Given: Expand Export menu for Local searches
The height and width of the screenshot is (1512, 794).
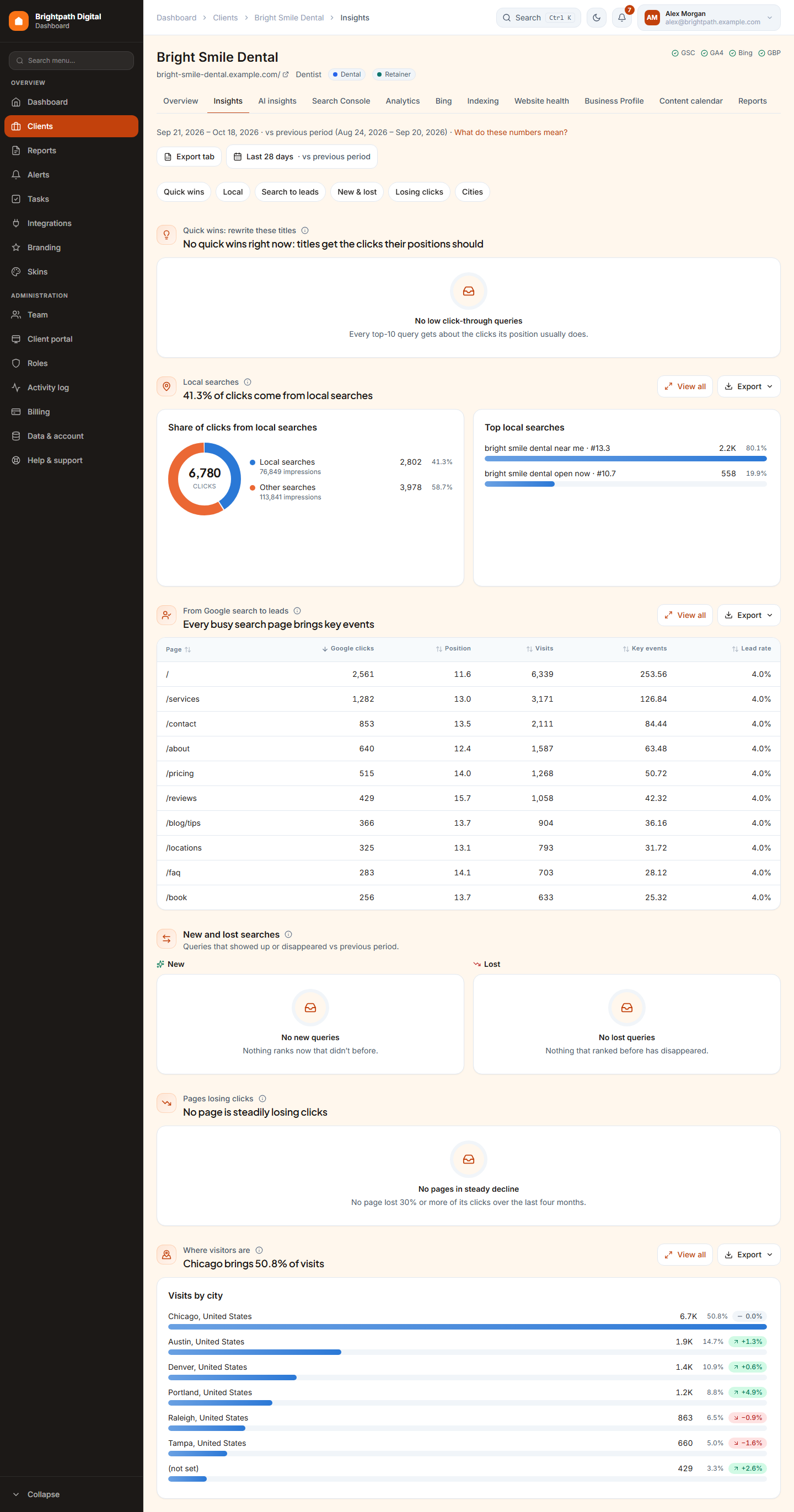Looking at the screenshot, I should 749,386.
